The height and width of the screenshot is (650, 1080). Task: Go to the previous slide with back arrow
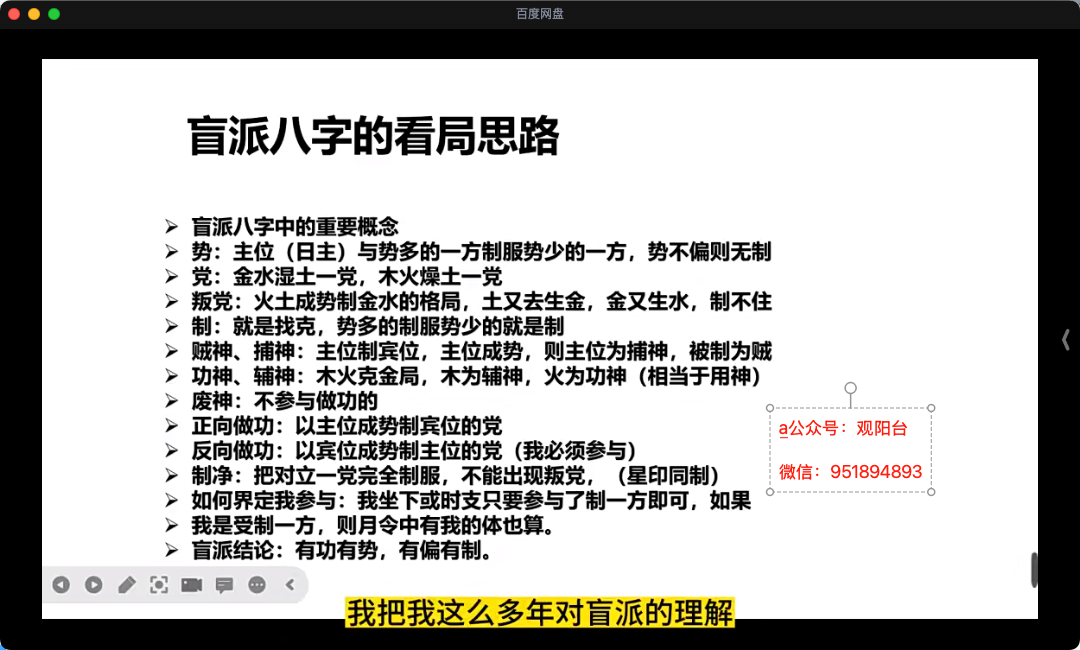tap(61, 585)
